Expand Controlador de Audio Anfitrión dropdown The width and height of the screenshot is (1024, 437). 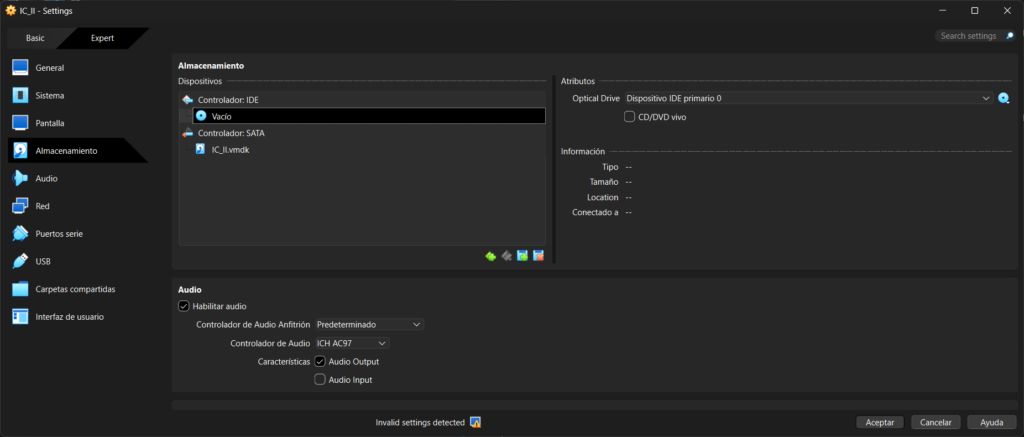pyautogui.click(x=369, y=324)
